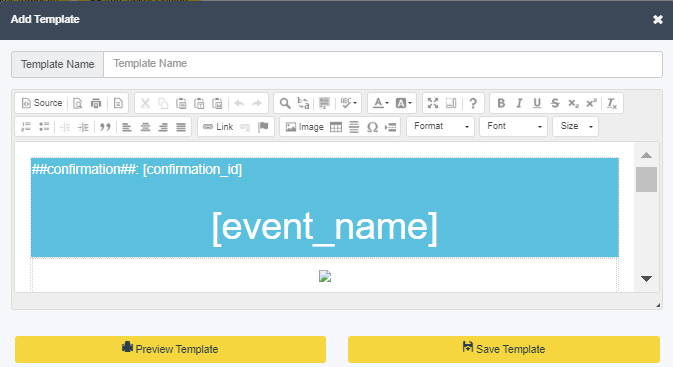Click the Select All icon

tap(324, 103)
